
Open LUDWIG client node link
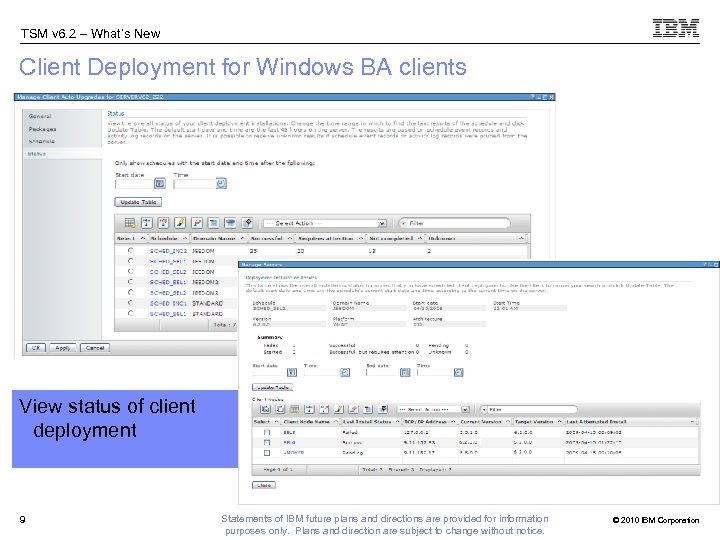coord(293,452)
